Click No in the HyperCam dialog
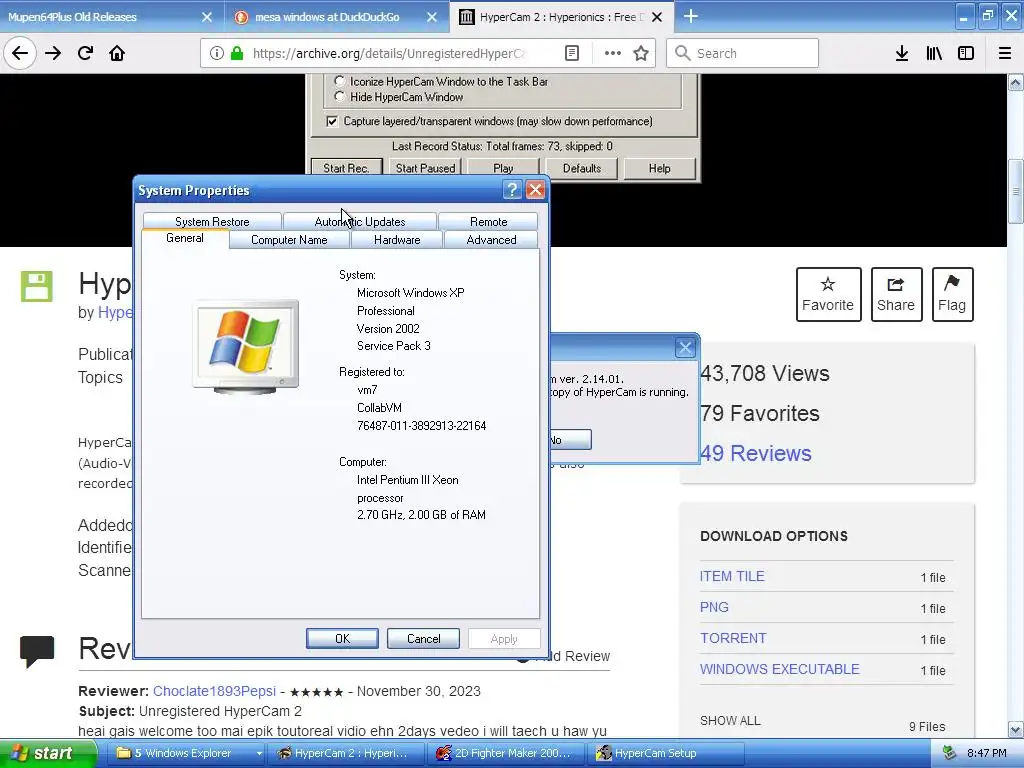The width and height of the screenshot is (1024, 768). point(570,440)
